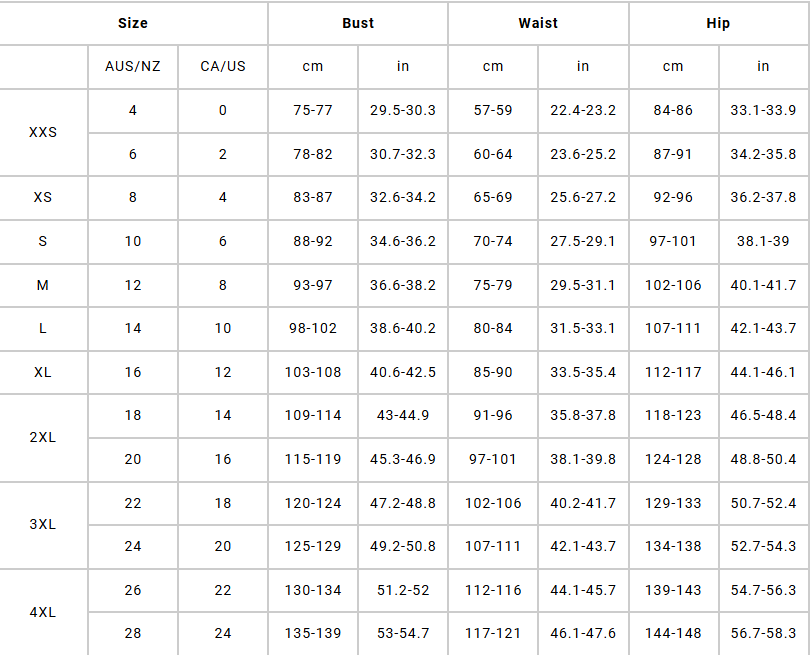Select the "33.1-33.9" hip inches cell
The width and height of the screenshot is (811, 655).
coord(763,110)
